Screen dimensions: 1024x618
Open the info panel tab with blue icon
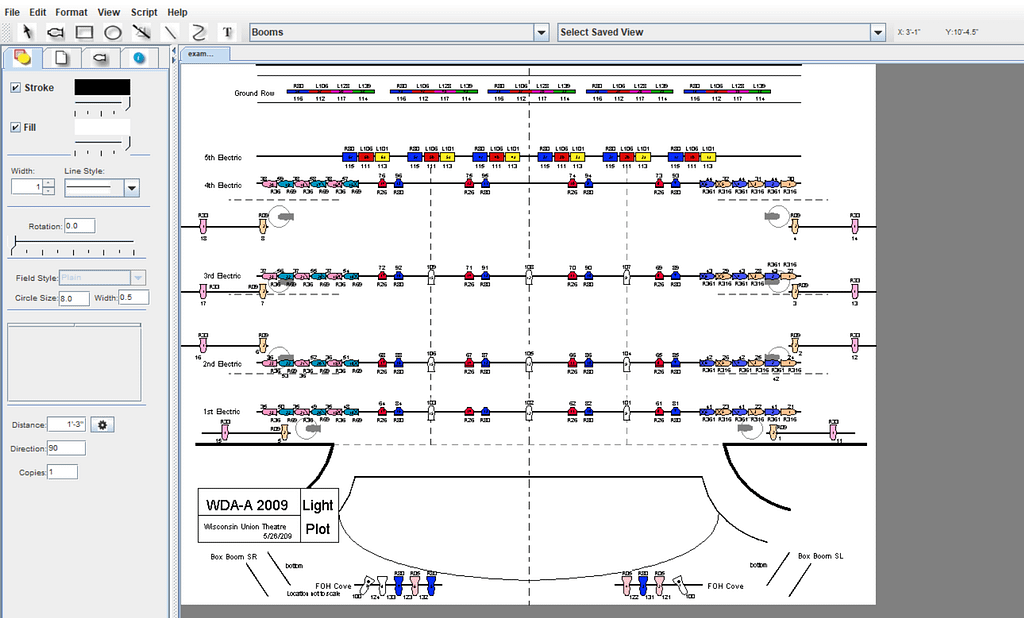click(139, 57)
